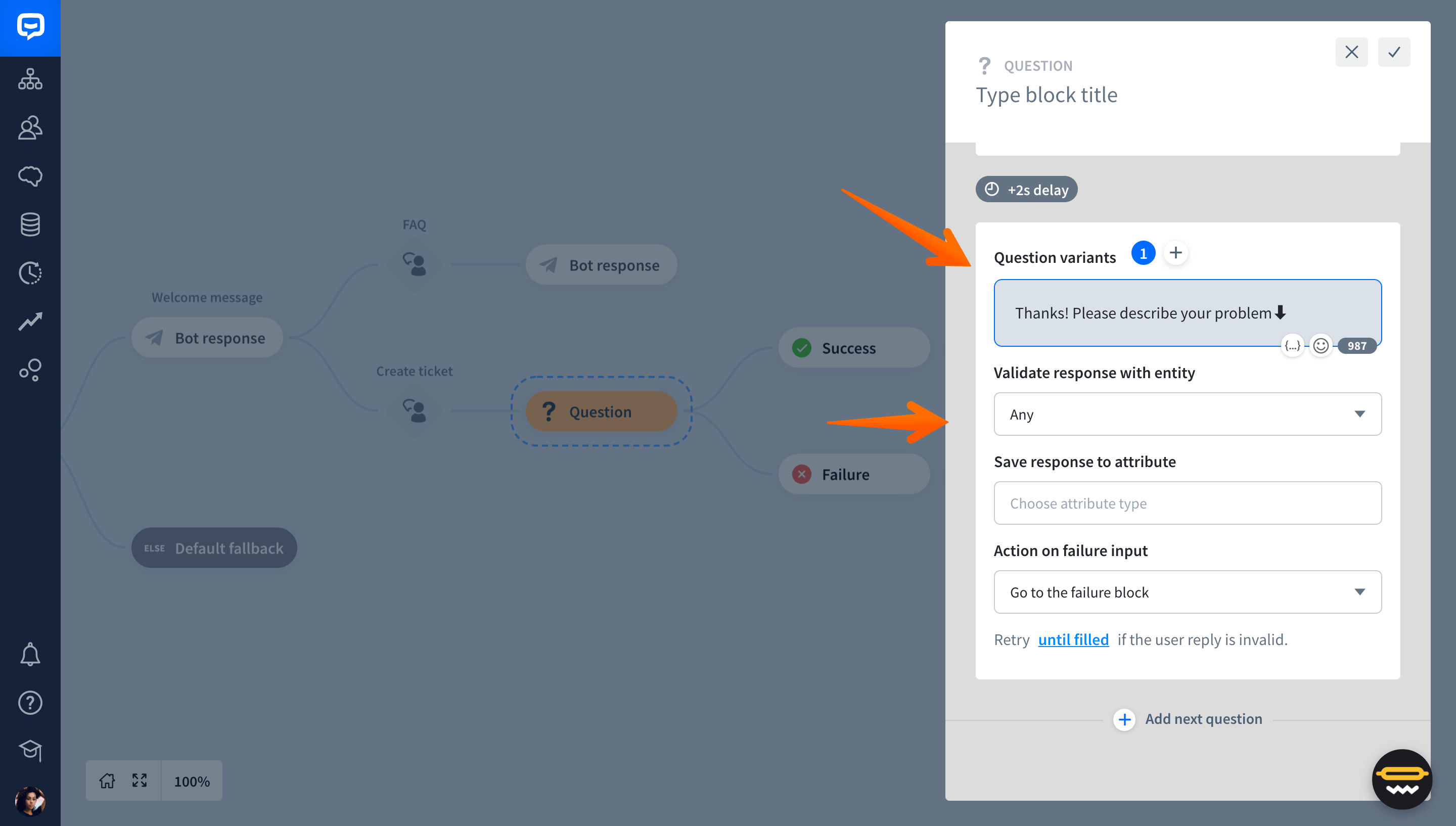
Task: Click the +2s delay pill
Action: 1026,190
